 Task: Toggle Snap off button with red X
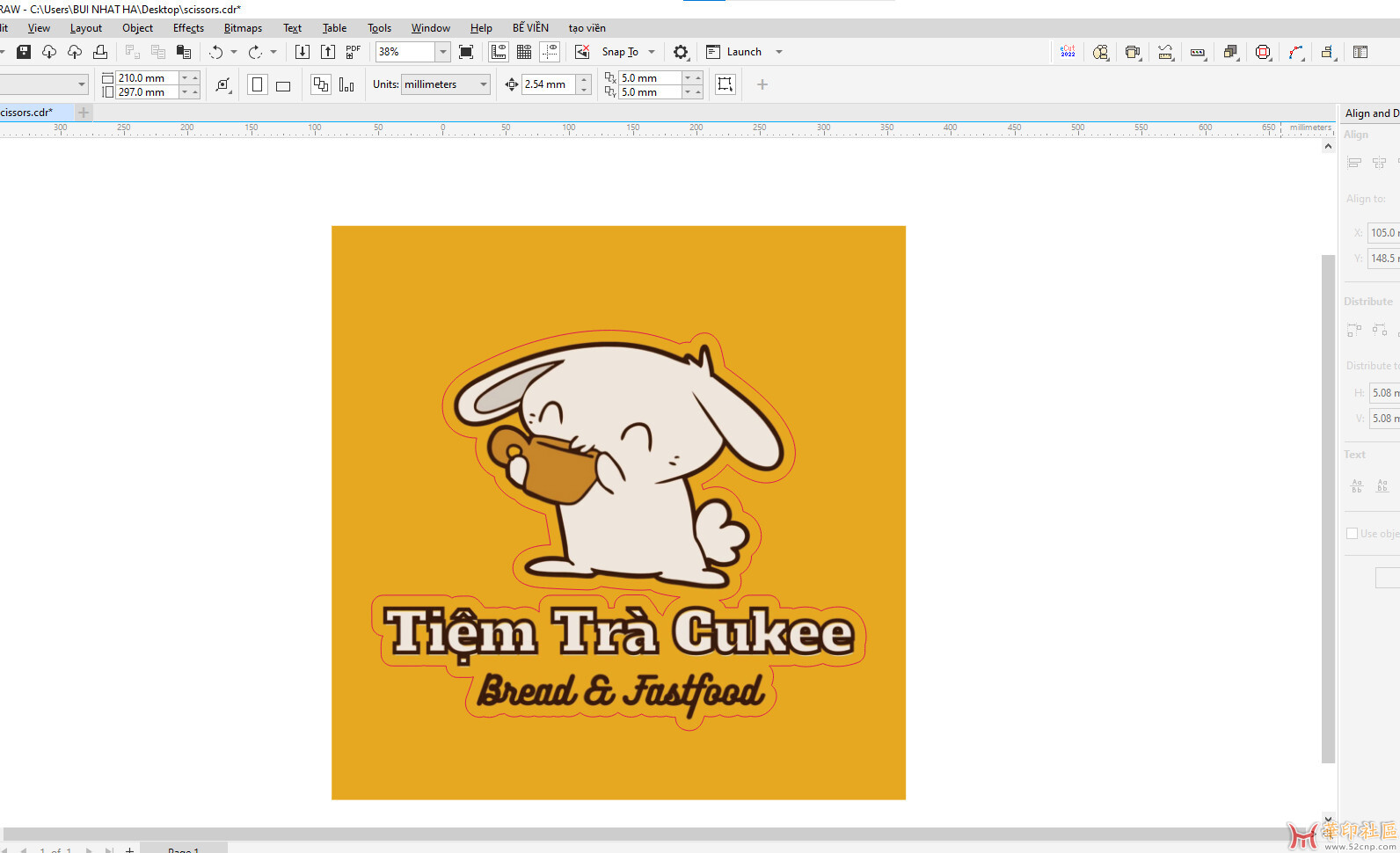(582, 52)
